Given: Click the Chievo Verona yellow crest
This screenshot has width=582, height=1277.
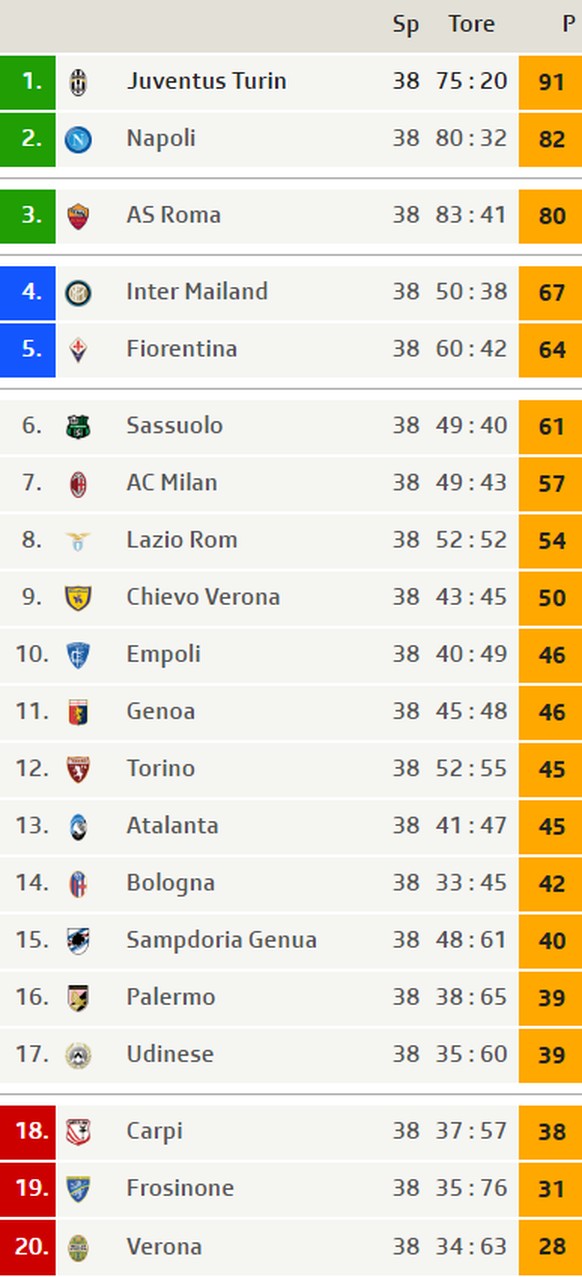Looking at the screenshot, I should pos(78,598).
